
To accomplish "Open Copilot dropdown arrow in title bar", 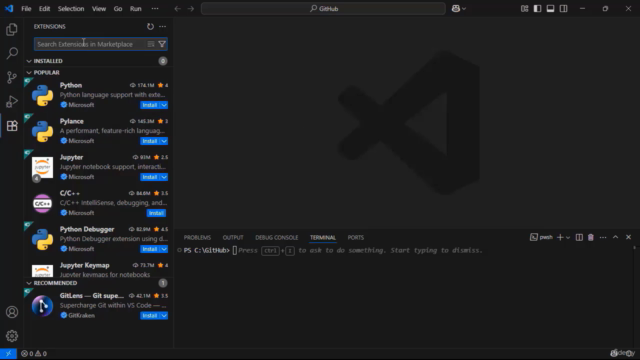I will pos(464,9).
